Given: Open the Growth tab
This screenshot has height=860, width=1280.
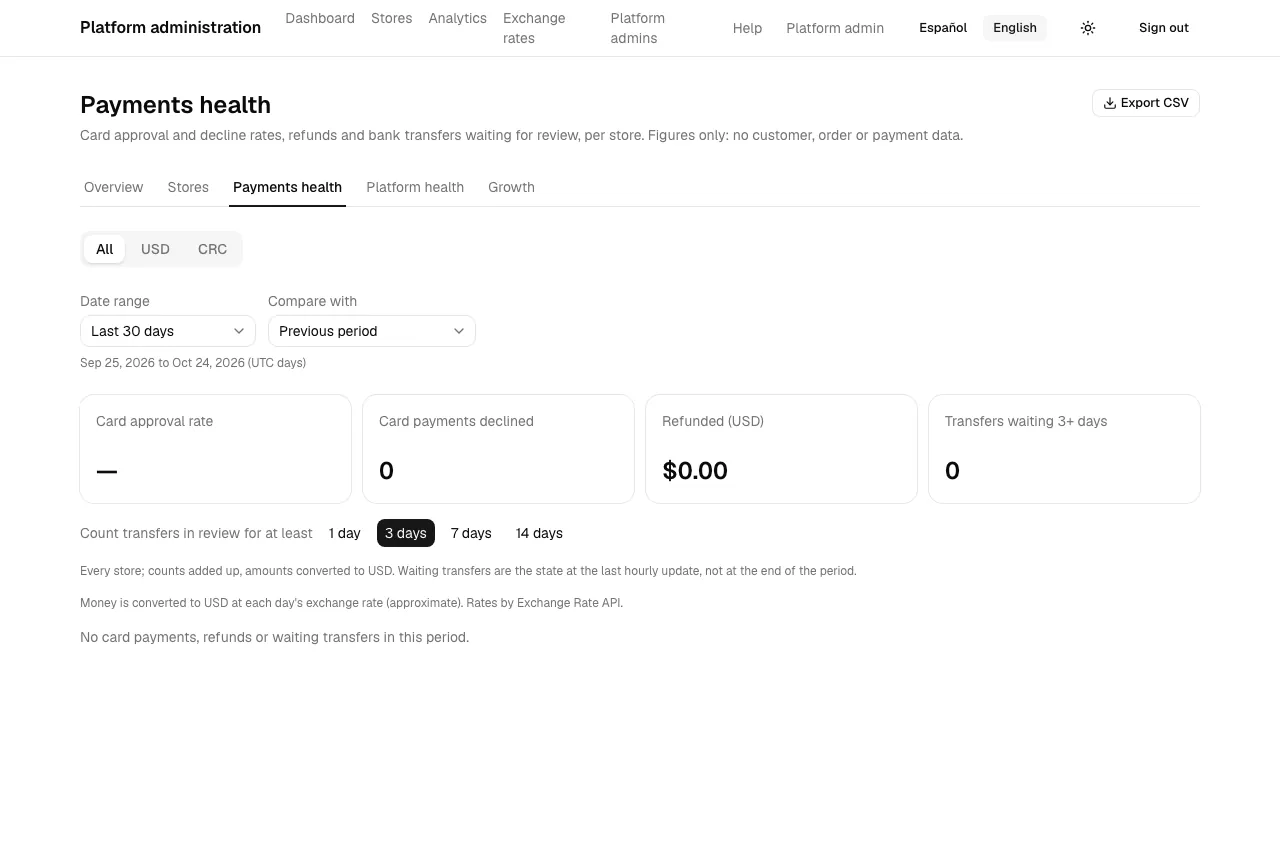Looking at the screenshot, I should [x=511, y=187].
